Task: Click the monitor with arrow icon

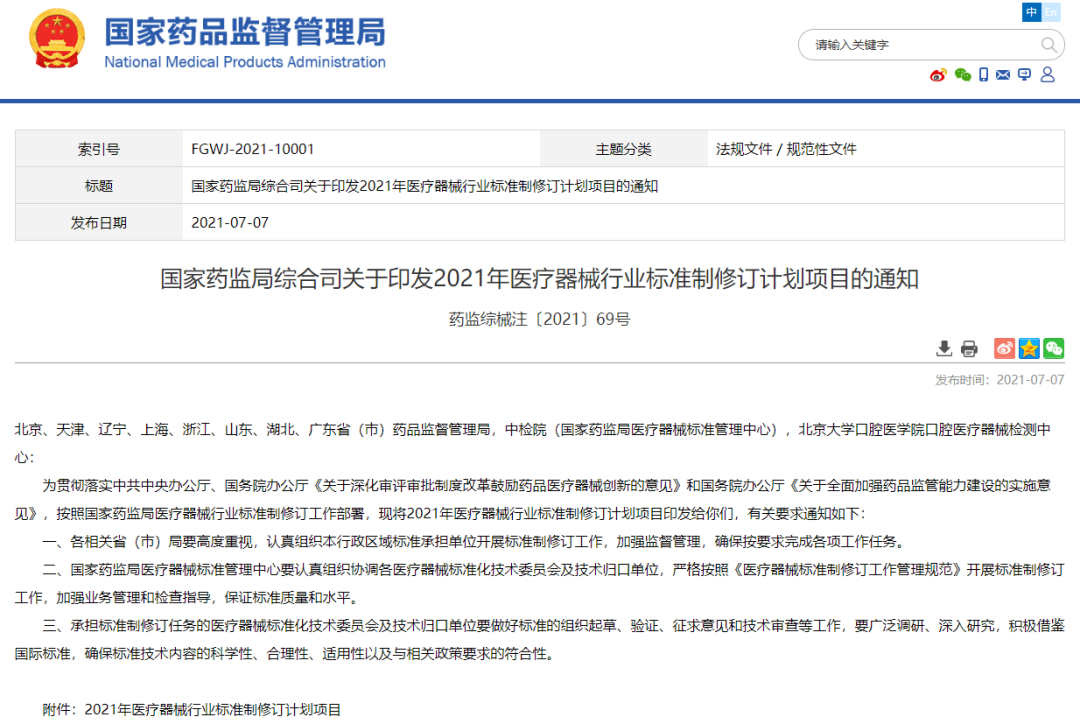Action: (1024, 74)
